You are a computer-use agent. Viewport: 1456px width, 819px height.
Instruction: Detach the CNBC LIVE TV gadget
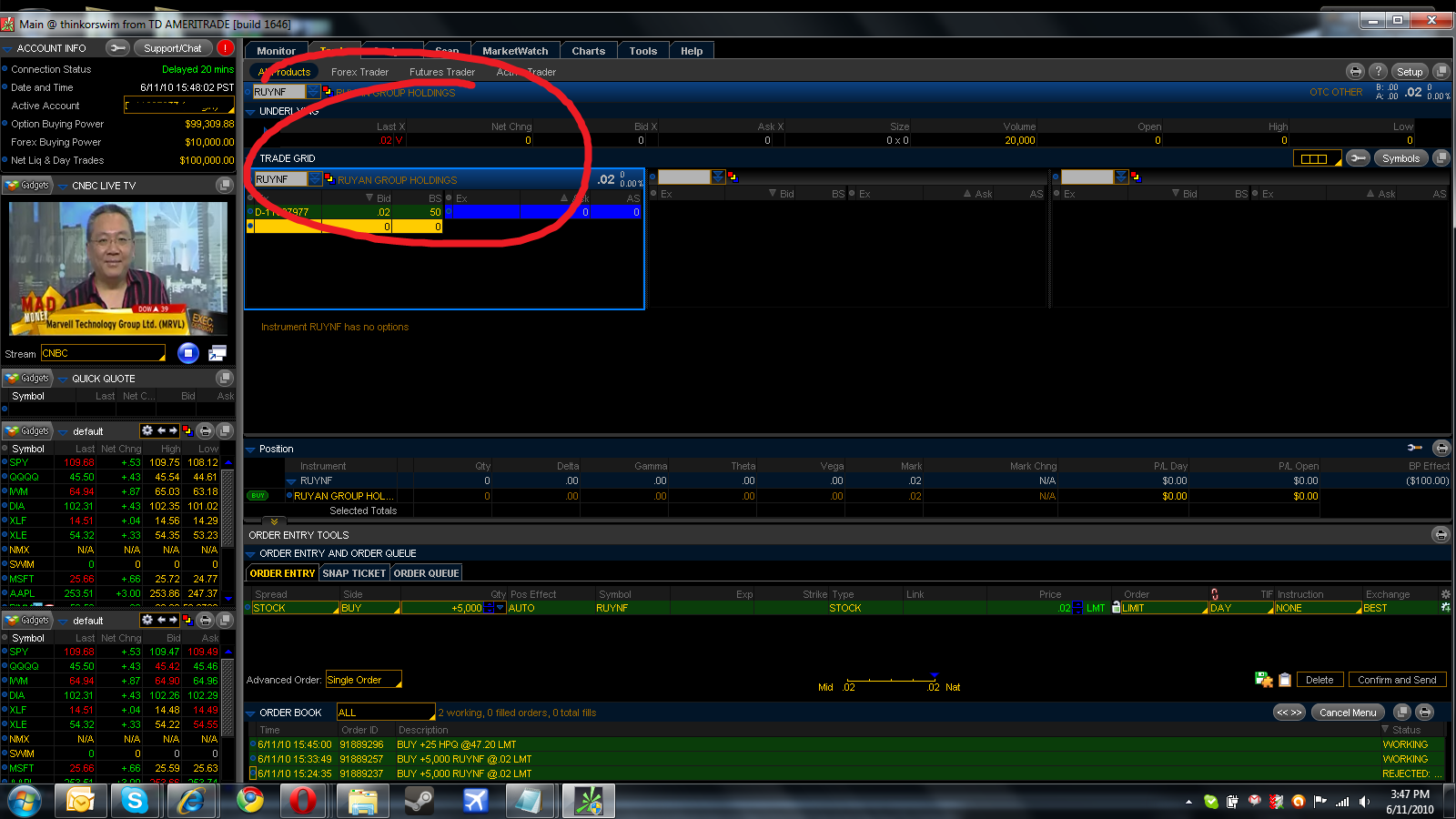click(225, 186)
